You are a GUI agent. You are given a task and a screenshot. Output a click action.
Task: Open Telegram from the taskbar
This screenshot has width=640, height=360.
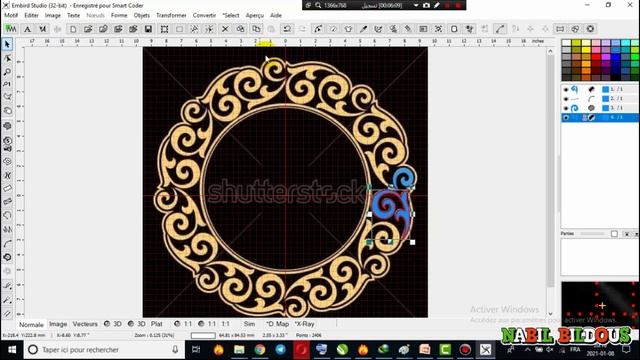coord(280,349)
